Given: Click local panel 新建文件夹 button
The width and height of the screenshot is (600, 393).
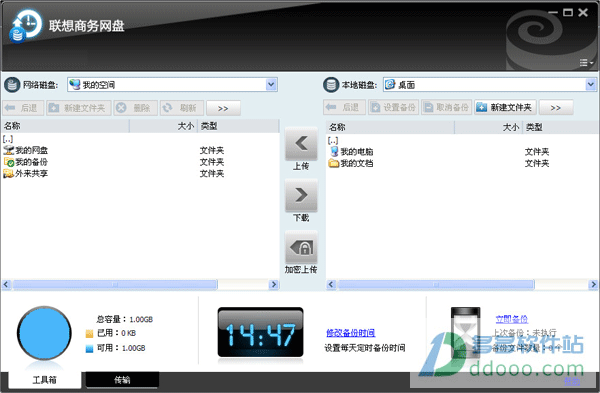Looking at the screenshot, I should point(505,107).
